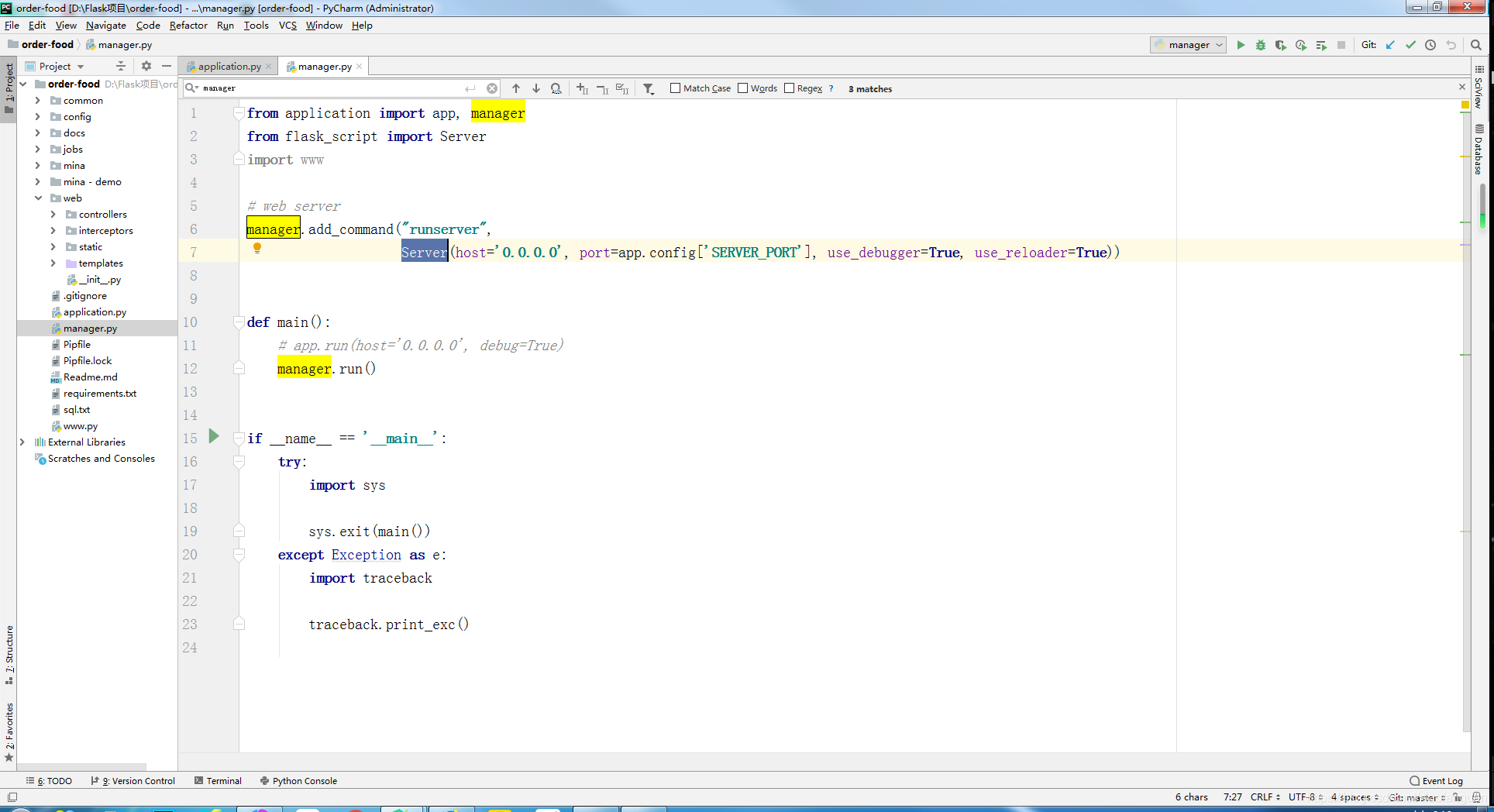
Task: Unselect the current occurrence
Action: tap(602, 88)
